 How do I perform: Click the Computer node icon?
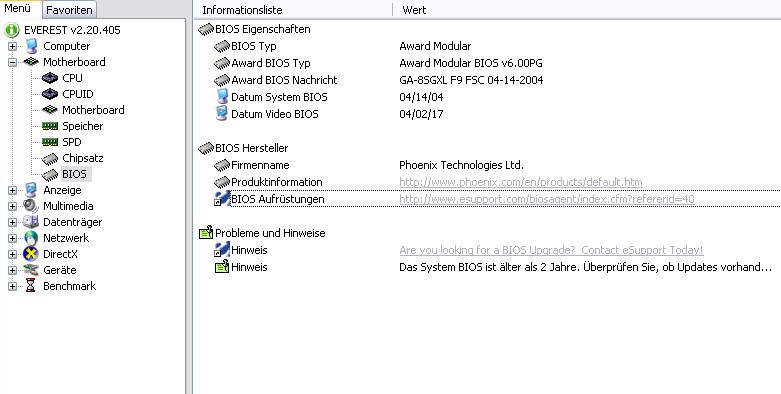point(31,46)
